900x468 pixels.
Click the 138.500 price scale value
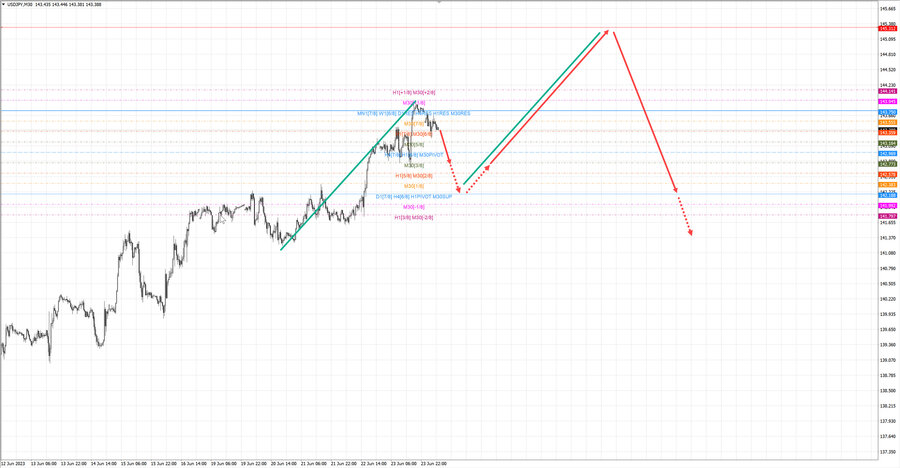tap(887, 390)
